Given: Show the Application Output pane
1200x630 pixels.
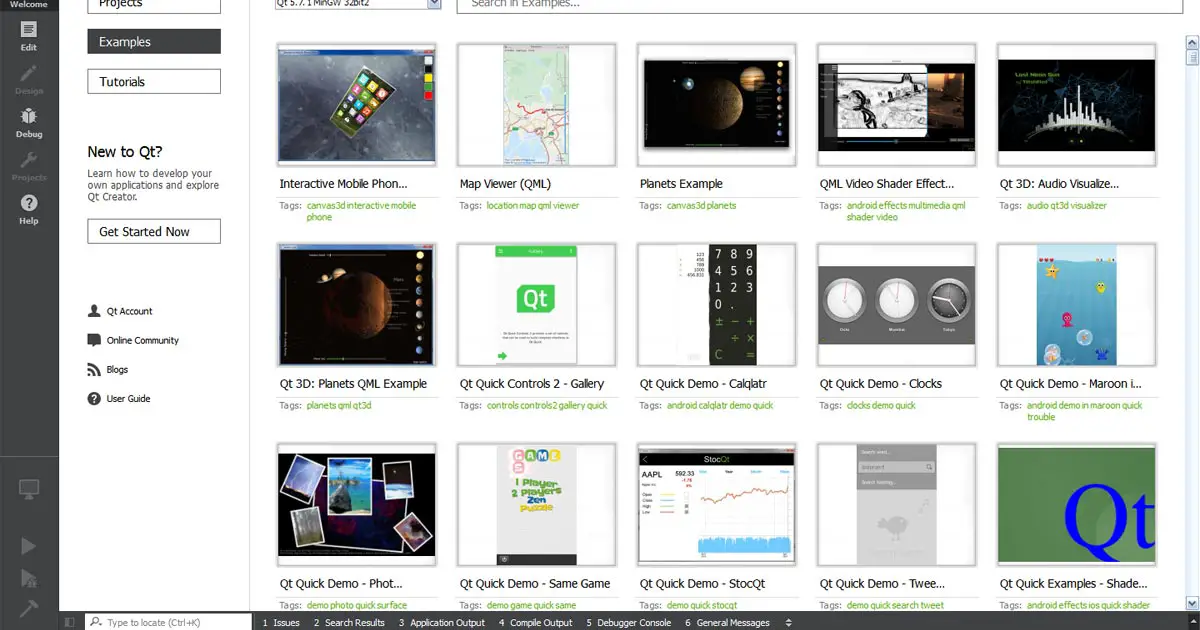Looking at the screenshot, I should [x=442, y=622].
